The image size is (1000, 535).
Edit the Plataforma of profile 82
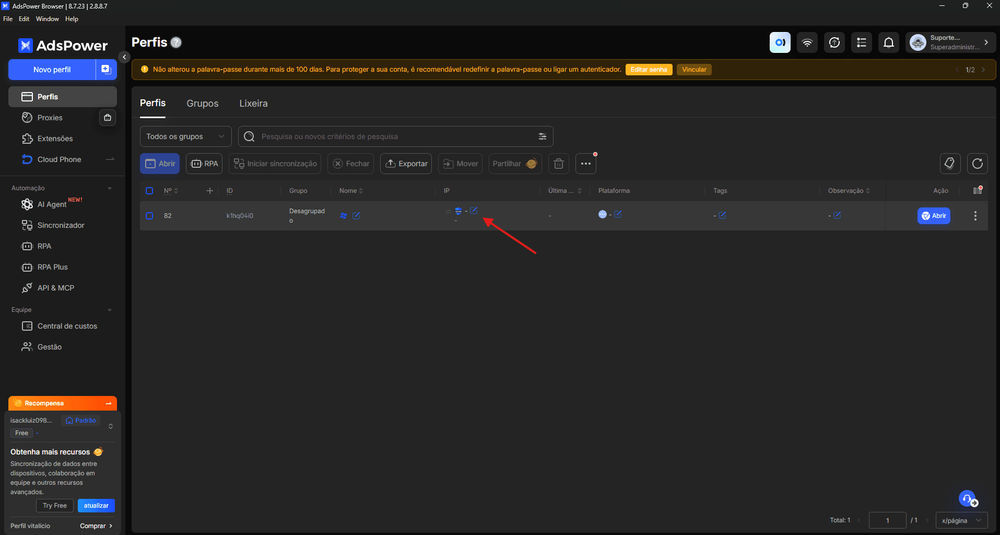[x=618, y=215]
